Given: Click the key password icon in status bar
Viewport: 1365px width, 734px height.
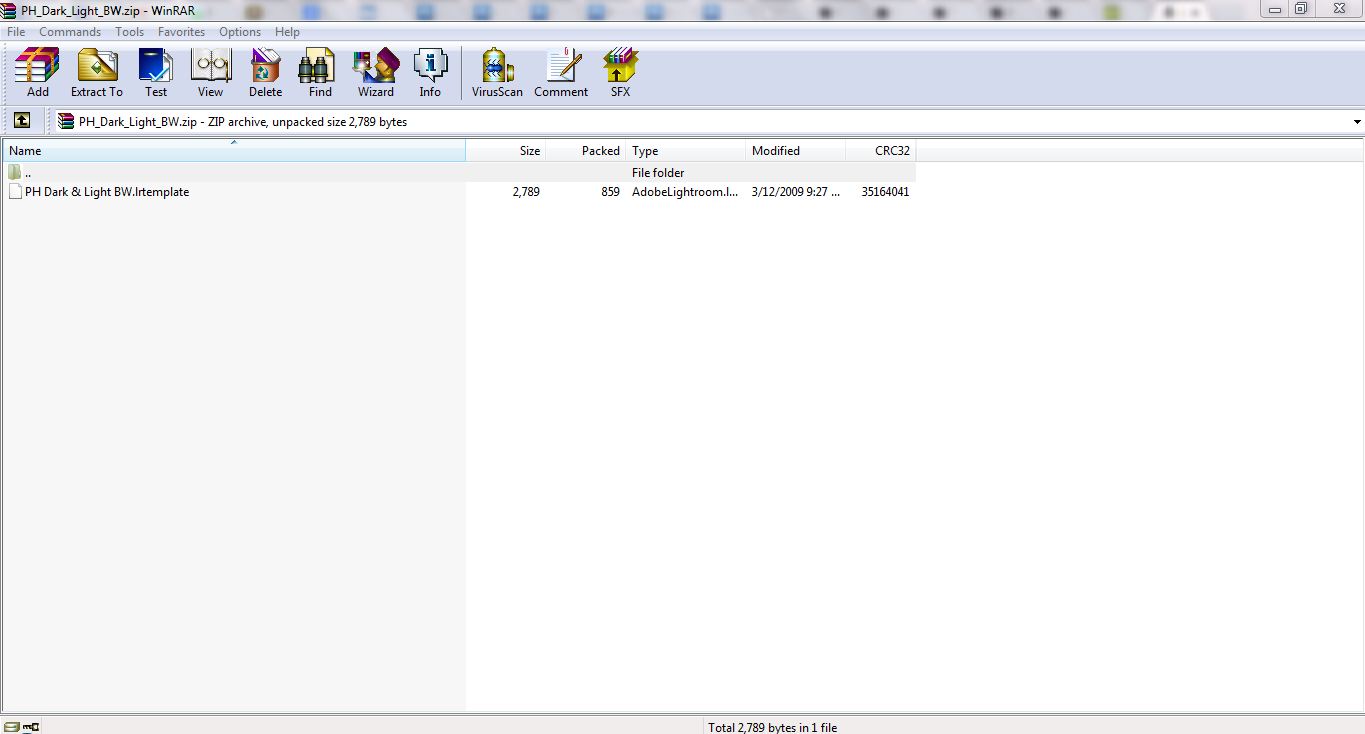Looking at the screenshot, I should tap(30, 727).
